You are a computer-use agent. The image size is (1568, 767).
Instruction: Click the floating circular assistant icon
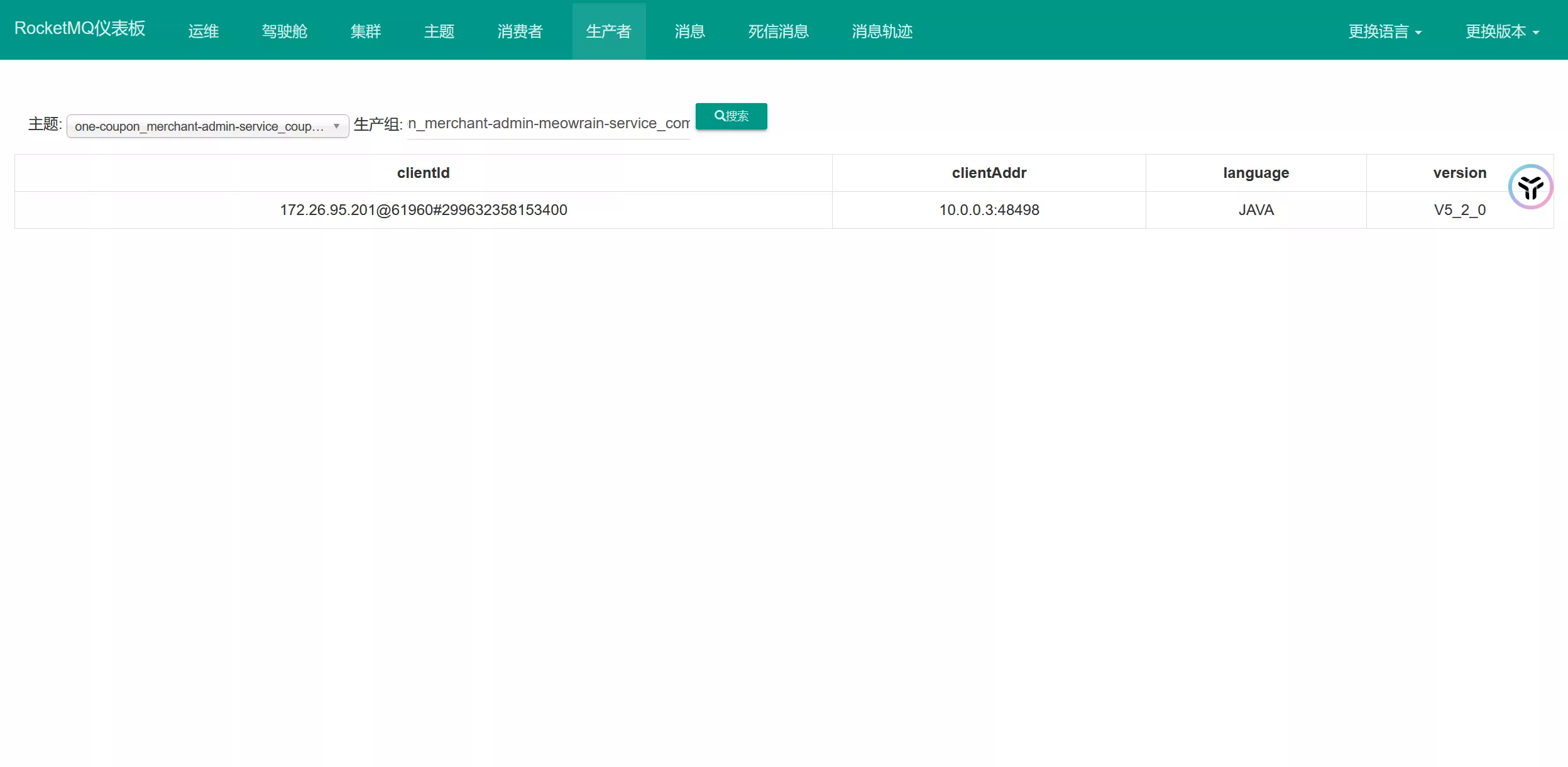coord(1530,187)
